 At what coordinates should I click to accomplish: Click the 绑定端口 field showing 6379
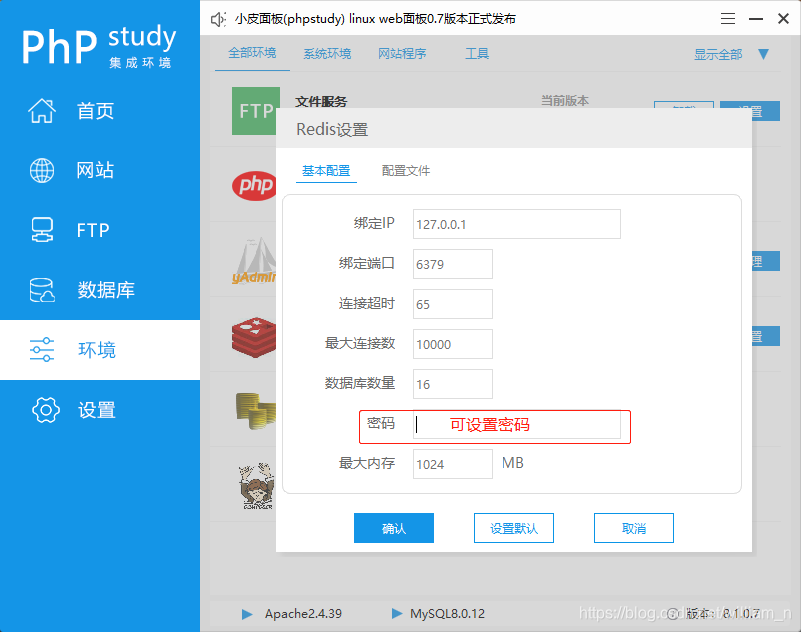(453, 264)
